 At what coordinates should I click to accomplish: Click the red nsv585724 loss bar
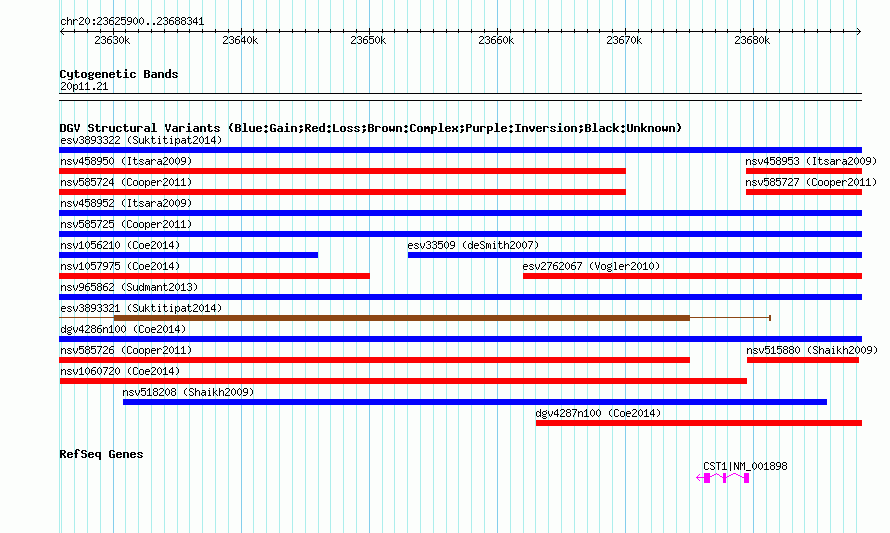(x=342, y=192)
